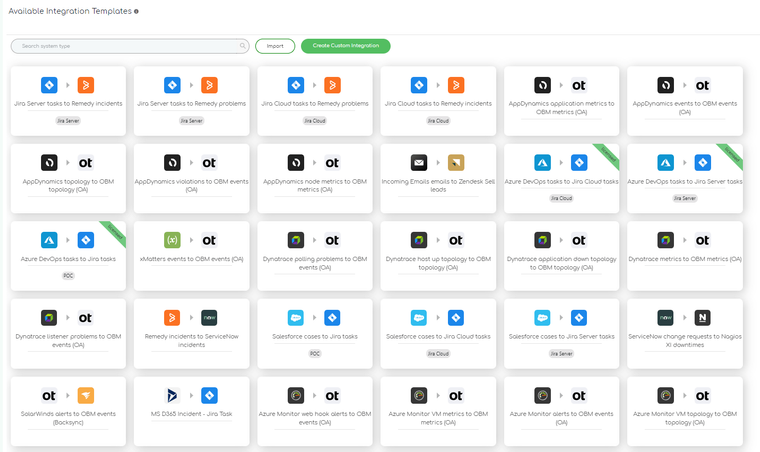The width and height of the screenshot is (760, 452).
Task: Click the search magnifier icon
Action: click(x=242, y=46)
